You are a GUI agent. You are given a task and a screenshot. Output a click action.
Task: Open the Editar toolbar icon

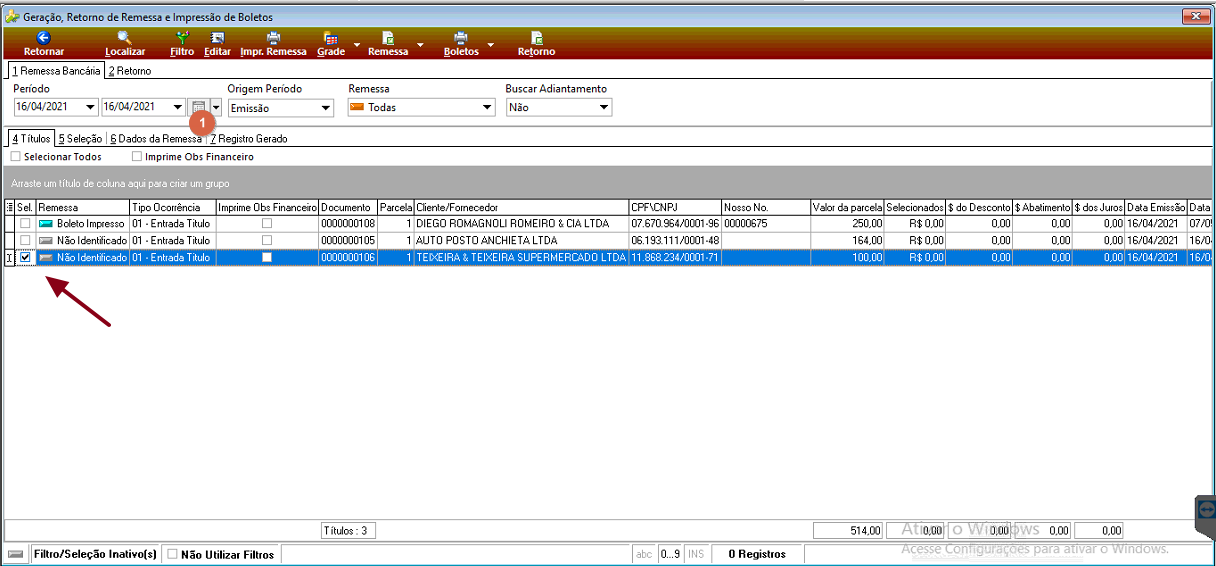217,37
